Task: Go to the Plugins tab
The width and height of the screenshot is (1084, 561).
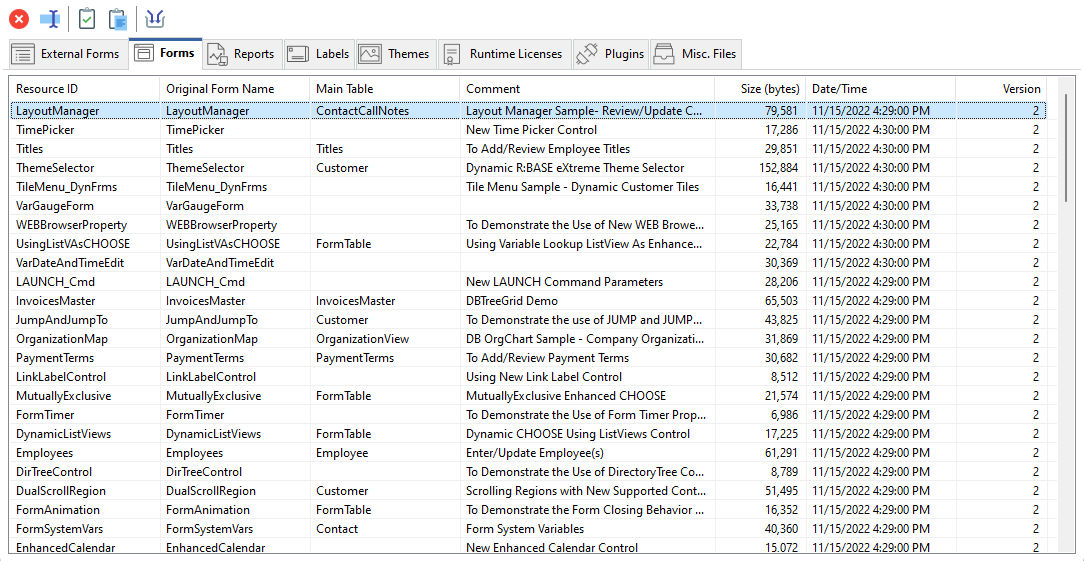Action: tap(610, 54)
